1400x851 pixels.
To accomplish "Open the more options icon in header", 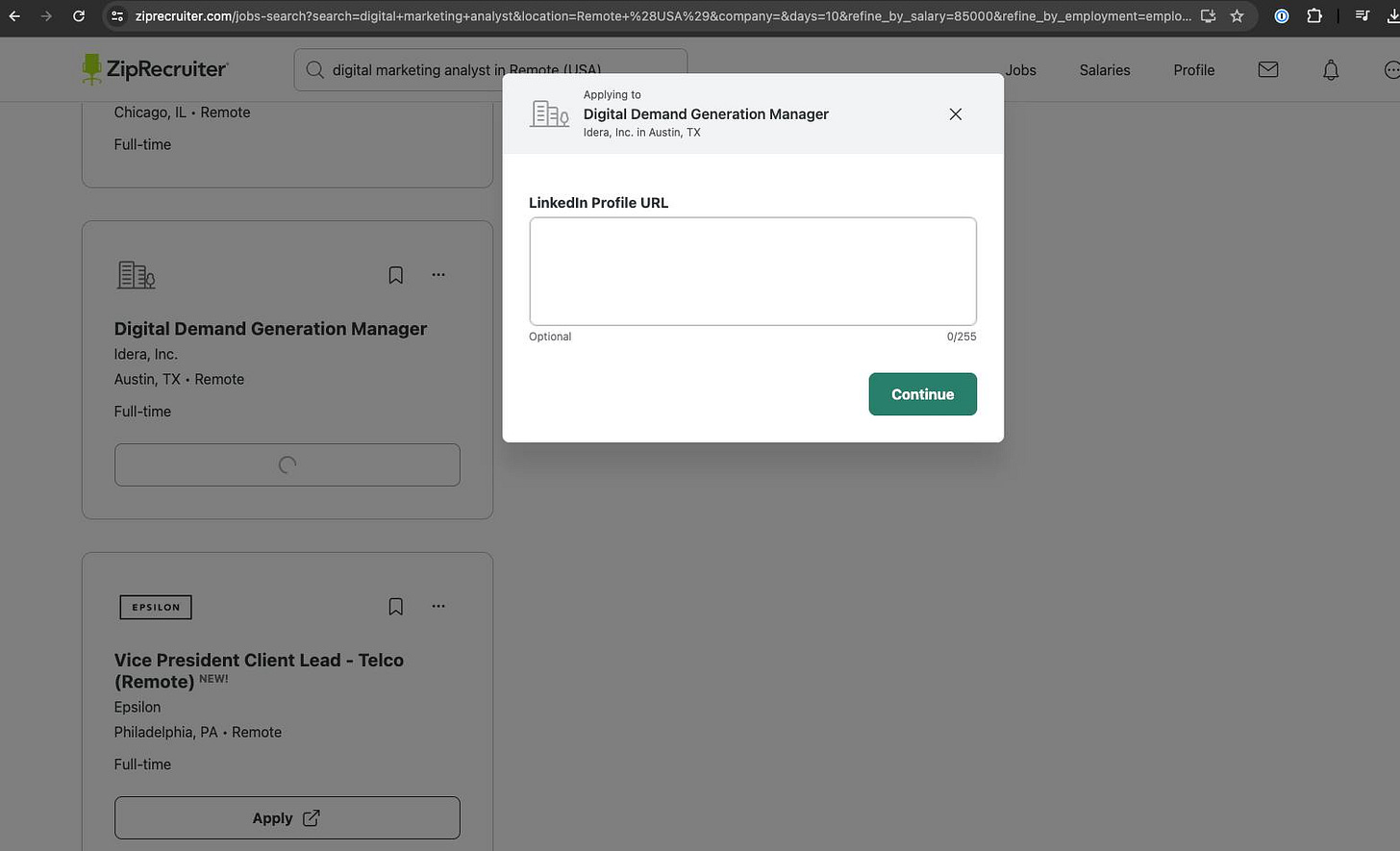I will click(x=1391, y=70).
